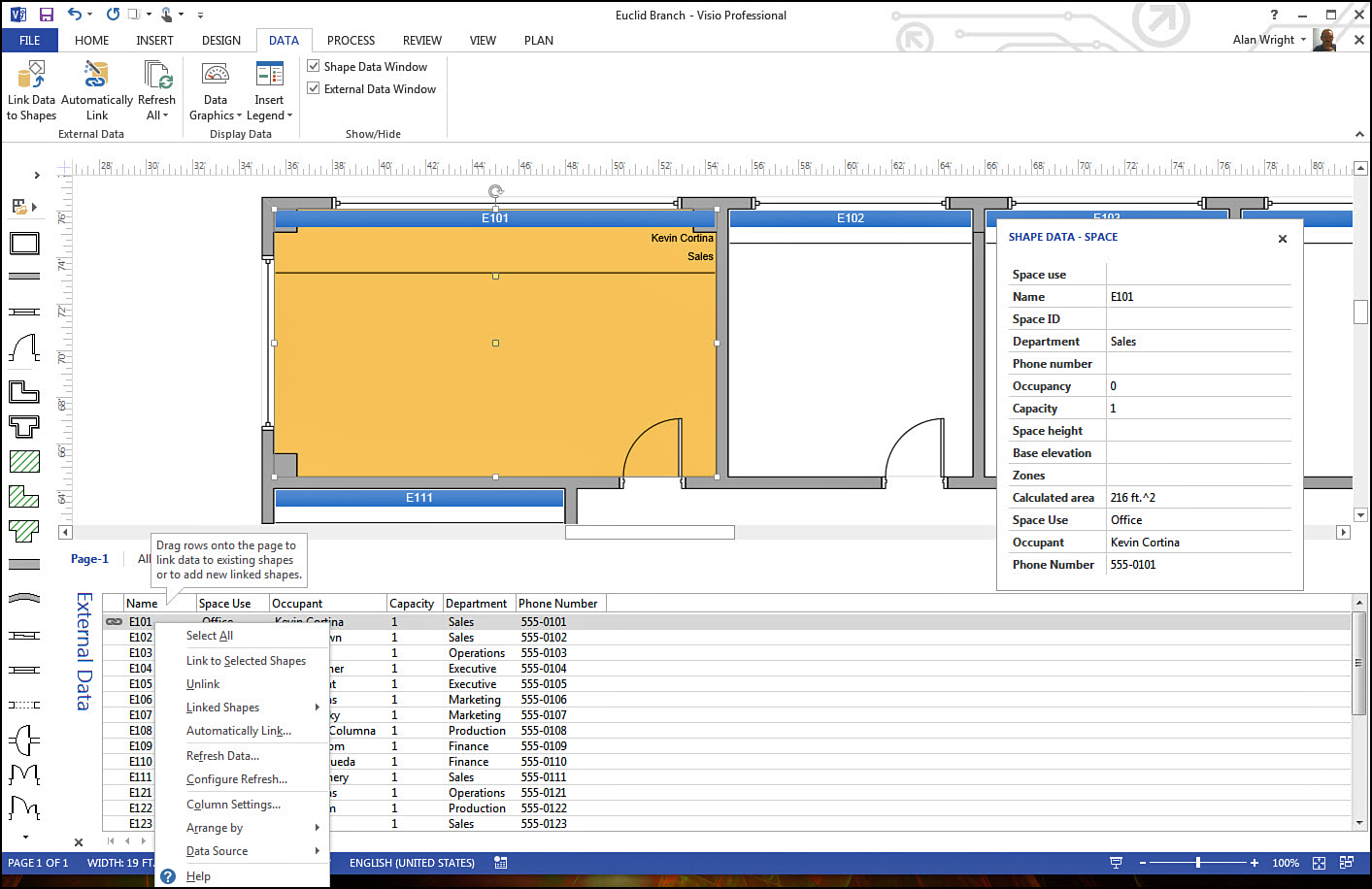Open Data Graphics gallery icon
The height and width of the screenshot is (889, 1372).
(x=216, y=75)
